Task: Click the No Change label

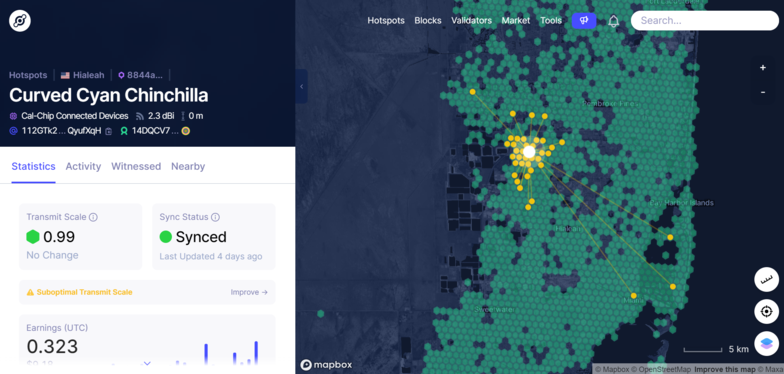Action: point(52,255)
